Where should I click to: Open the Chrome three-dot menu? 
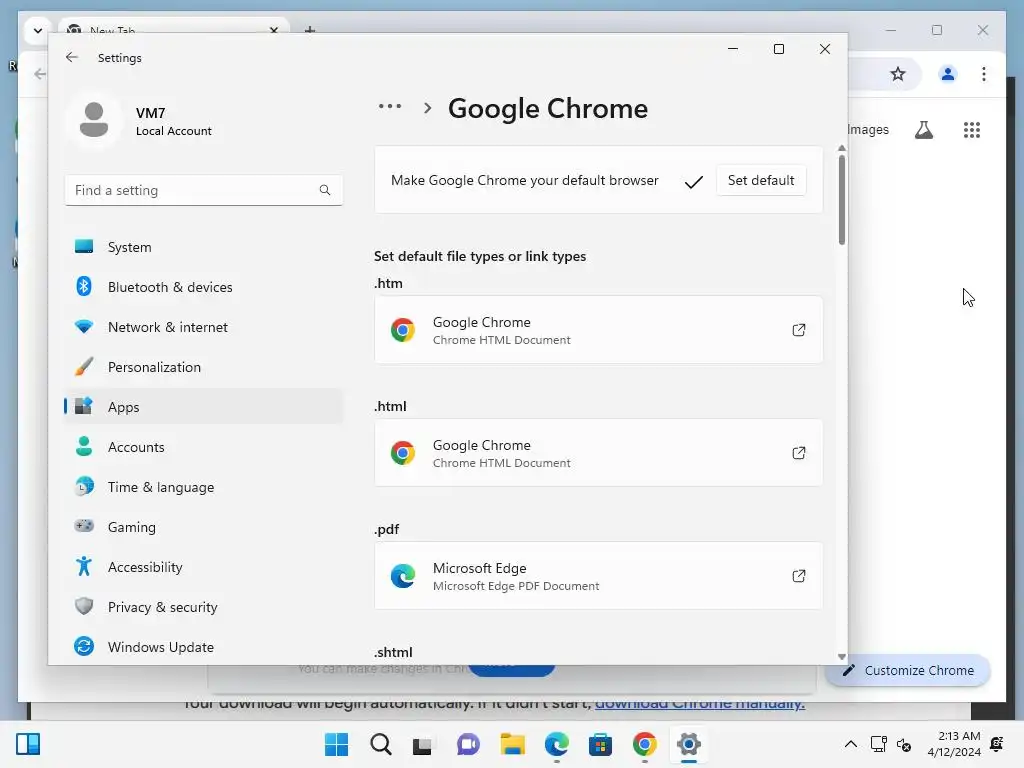tap(984, 74)
